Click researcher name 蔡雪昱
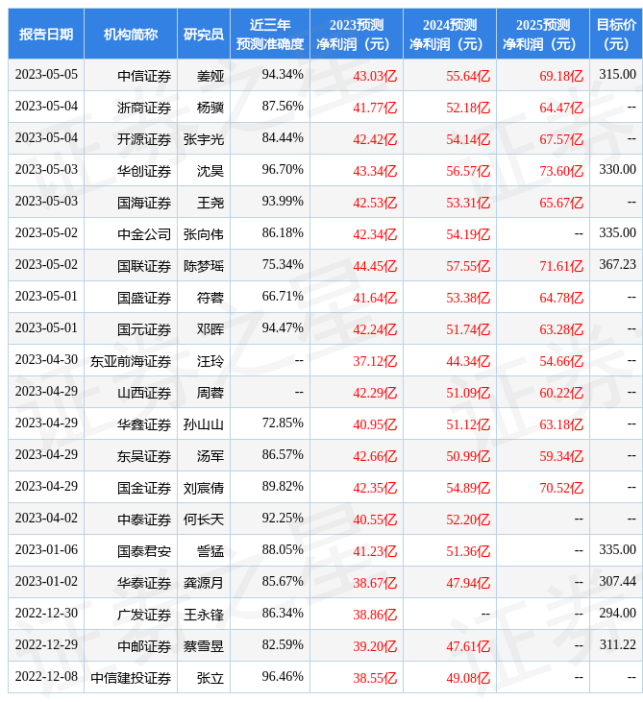 (203, 646)
